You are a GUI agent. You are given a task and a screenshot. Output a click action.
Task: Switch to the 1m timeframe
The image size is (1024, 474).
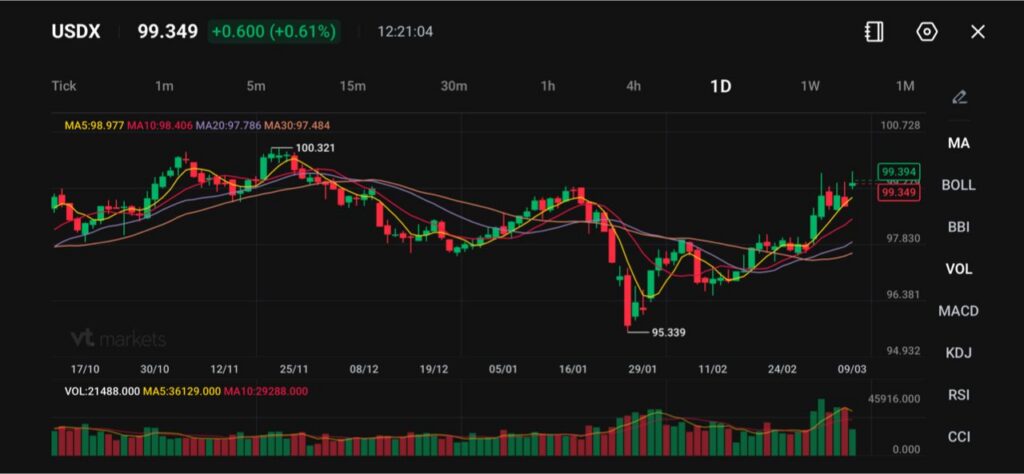(164, 86)
